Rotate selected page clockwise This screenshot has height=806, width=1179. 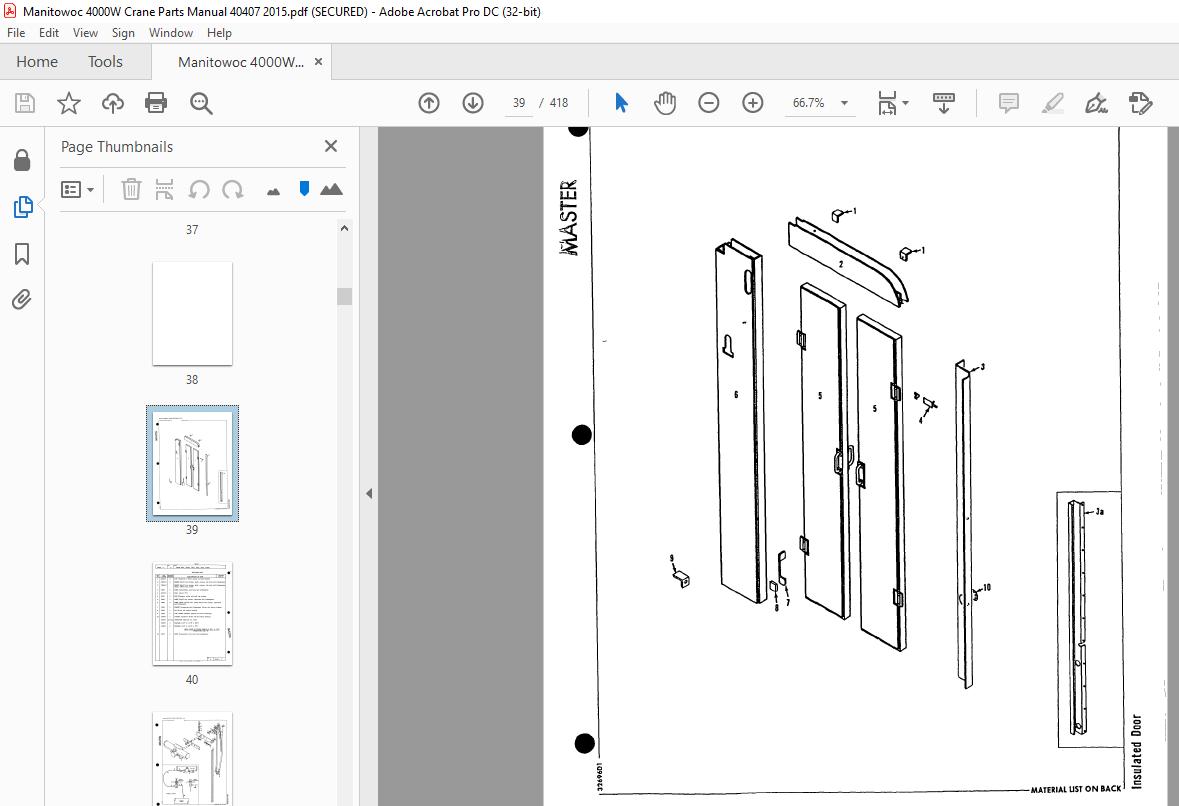coord(233,189)
